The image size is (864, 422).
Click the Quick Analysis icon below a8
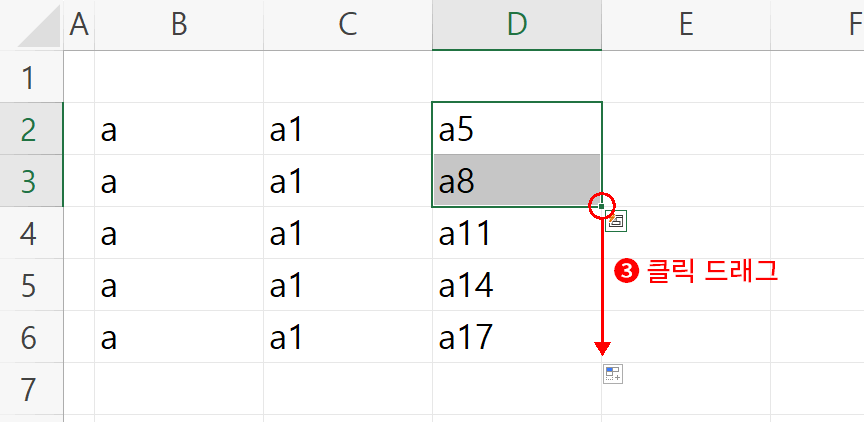pyautogui.click(x=615, y=221)
